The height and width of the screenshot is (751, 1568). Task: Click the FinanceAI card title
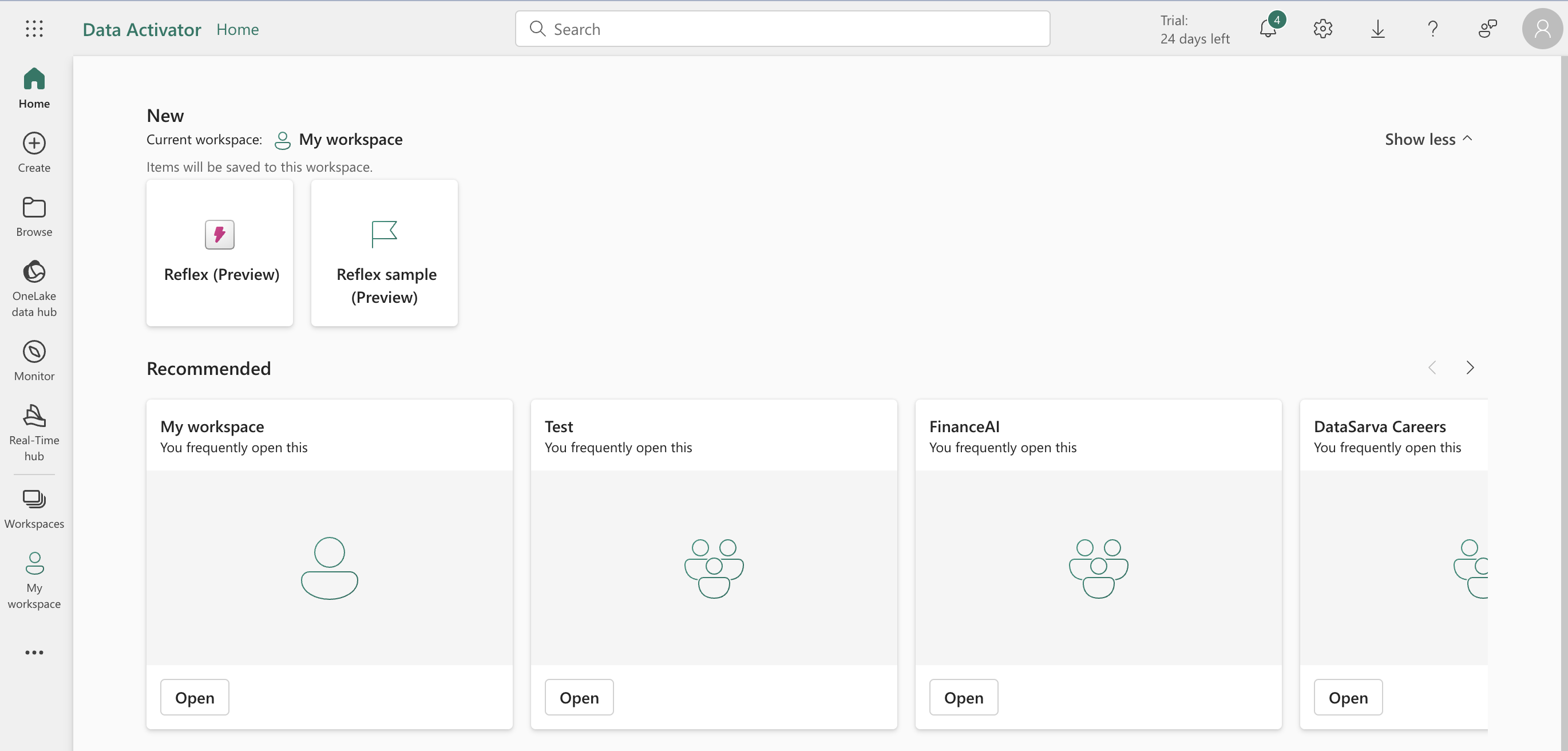coord(964,426)
